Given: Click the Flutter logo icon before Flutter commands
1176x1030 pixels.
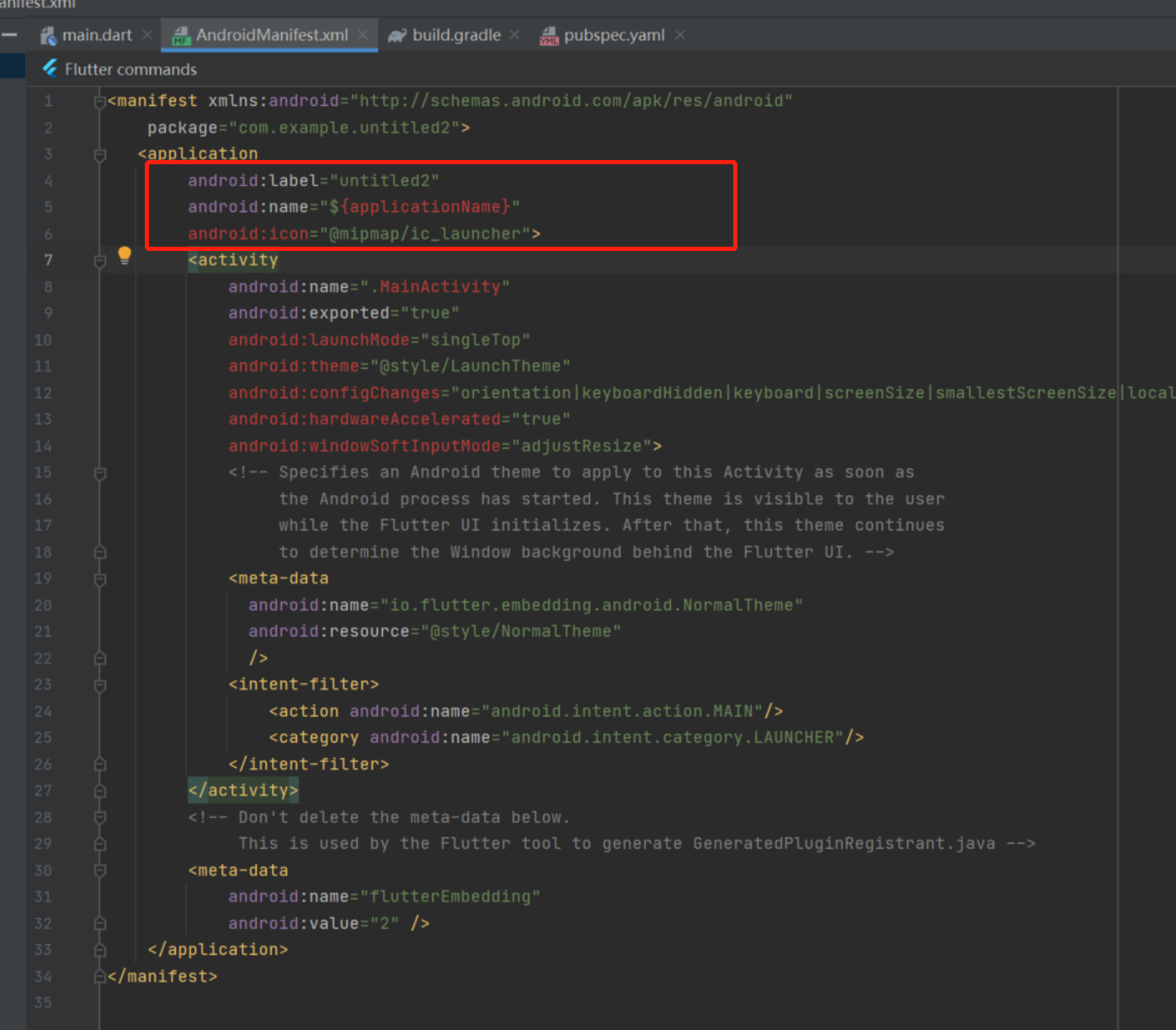Looking at the screenshot, I should click(x=51, y=68).
